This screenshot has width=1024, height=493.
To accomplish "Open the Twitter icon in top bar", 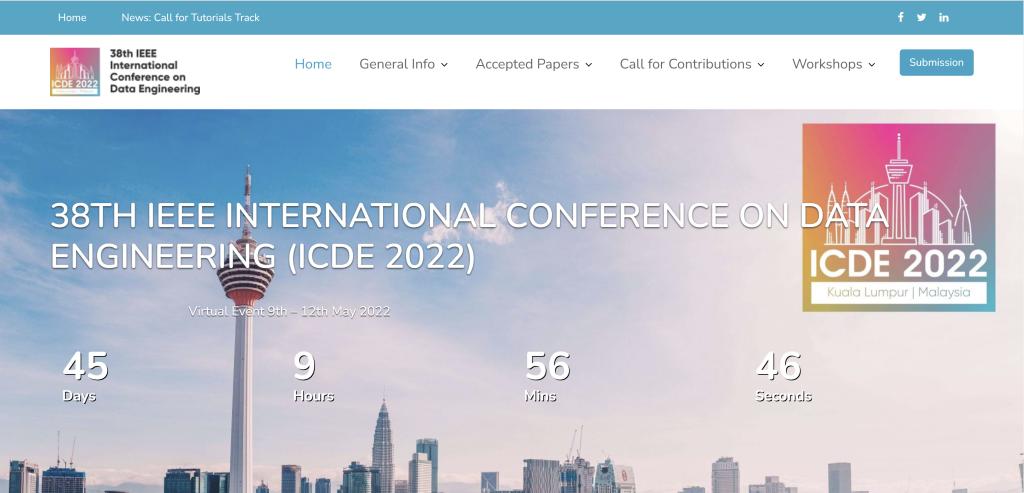I will pos(921,18).
